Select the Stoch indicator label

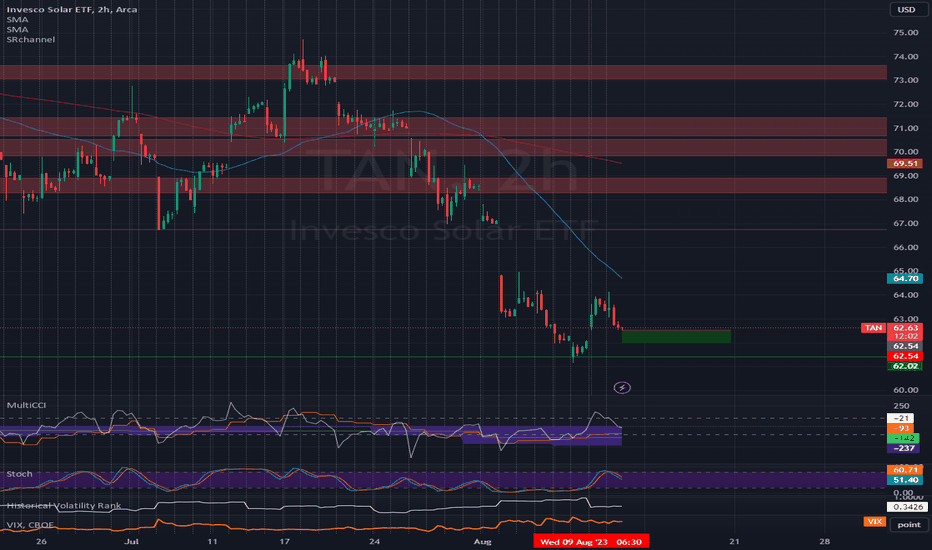[20, 474]
